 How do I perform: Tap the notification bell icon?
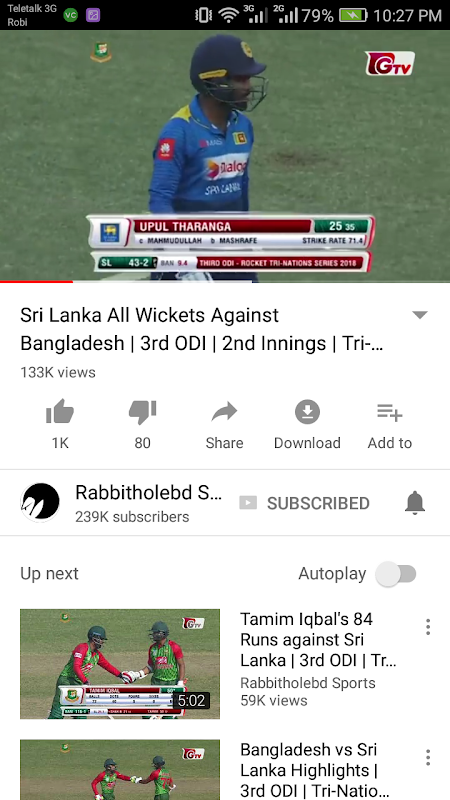coord(415,503)
